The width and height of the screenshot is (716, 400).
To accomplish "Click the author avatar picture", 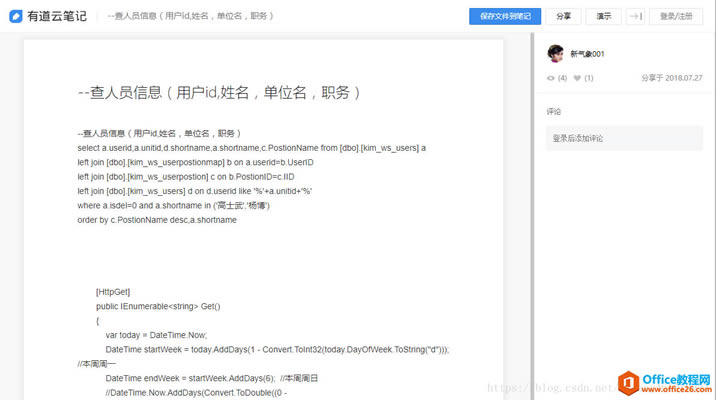I will (x=555, y=54).
